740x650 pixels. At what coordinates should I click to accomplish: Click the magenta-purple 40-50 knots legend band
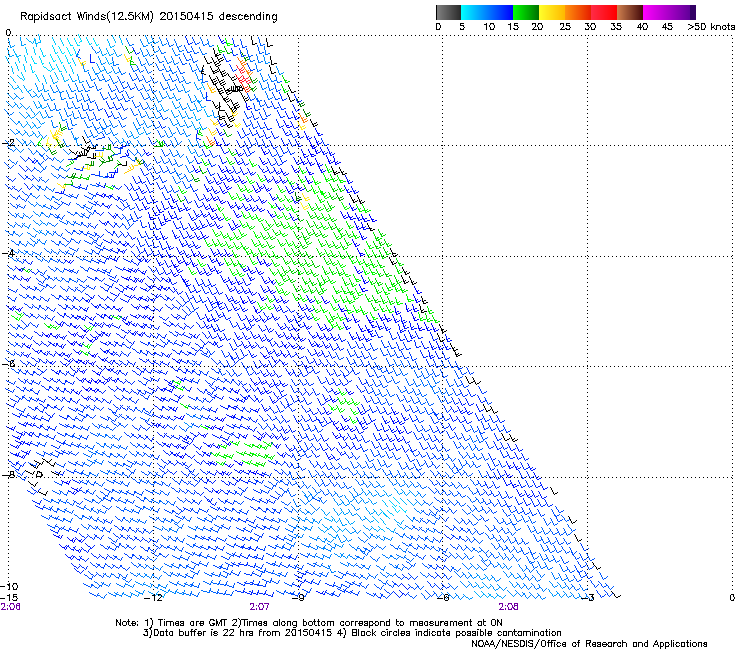[x=669, y=12]
